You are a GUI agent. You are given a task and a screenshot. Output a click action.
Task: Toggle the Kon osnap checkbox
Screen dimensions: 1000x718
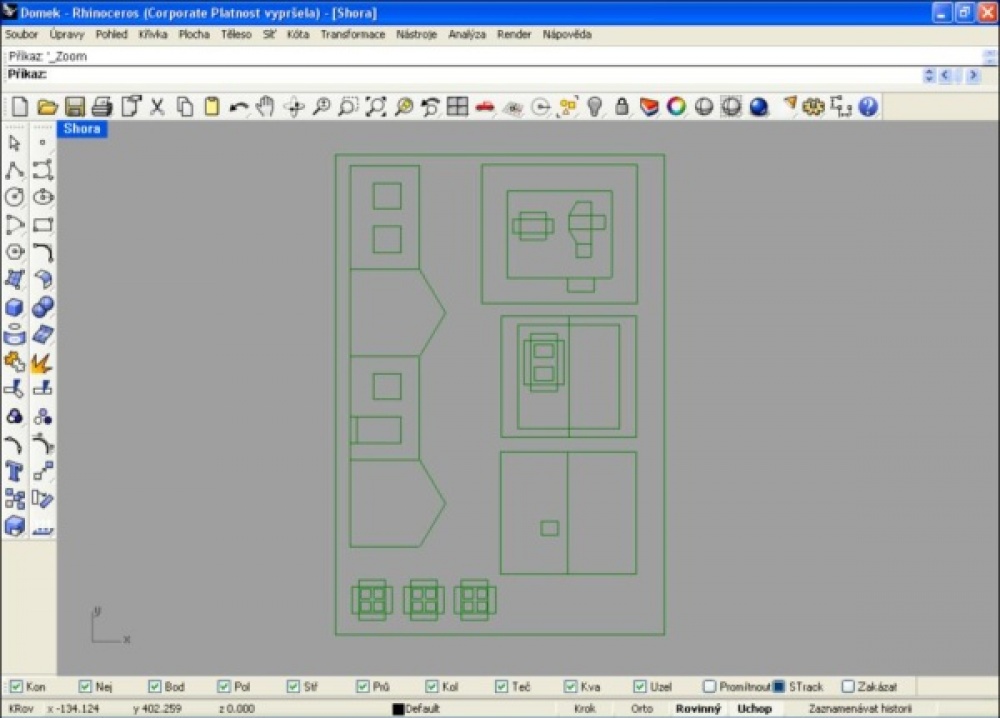[x=17, y=687]
